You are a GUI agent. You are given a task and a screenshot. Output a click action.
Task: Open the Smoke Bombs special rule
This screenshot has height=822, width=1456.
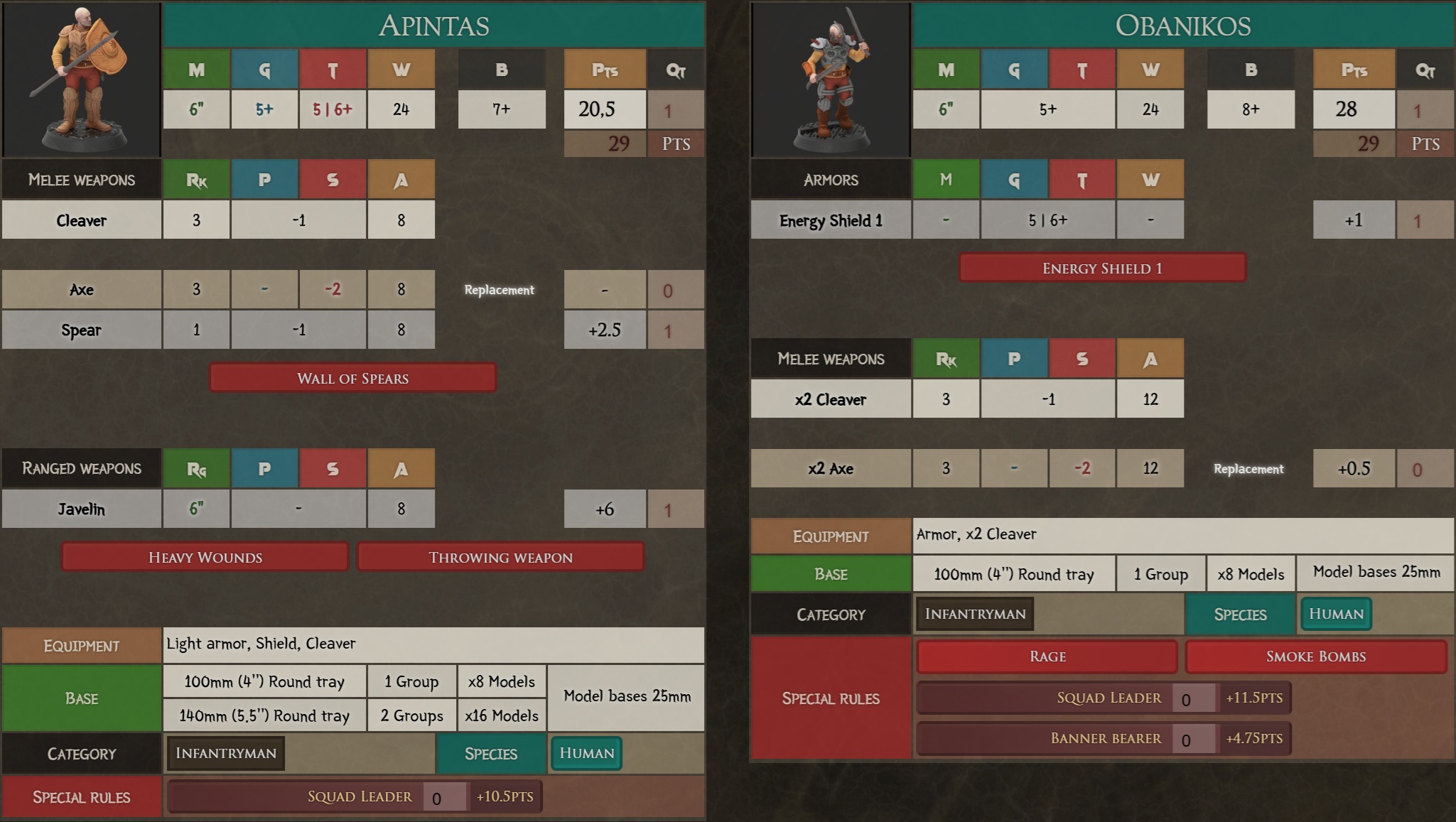[x=1315, y=656]
